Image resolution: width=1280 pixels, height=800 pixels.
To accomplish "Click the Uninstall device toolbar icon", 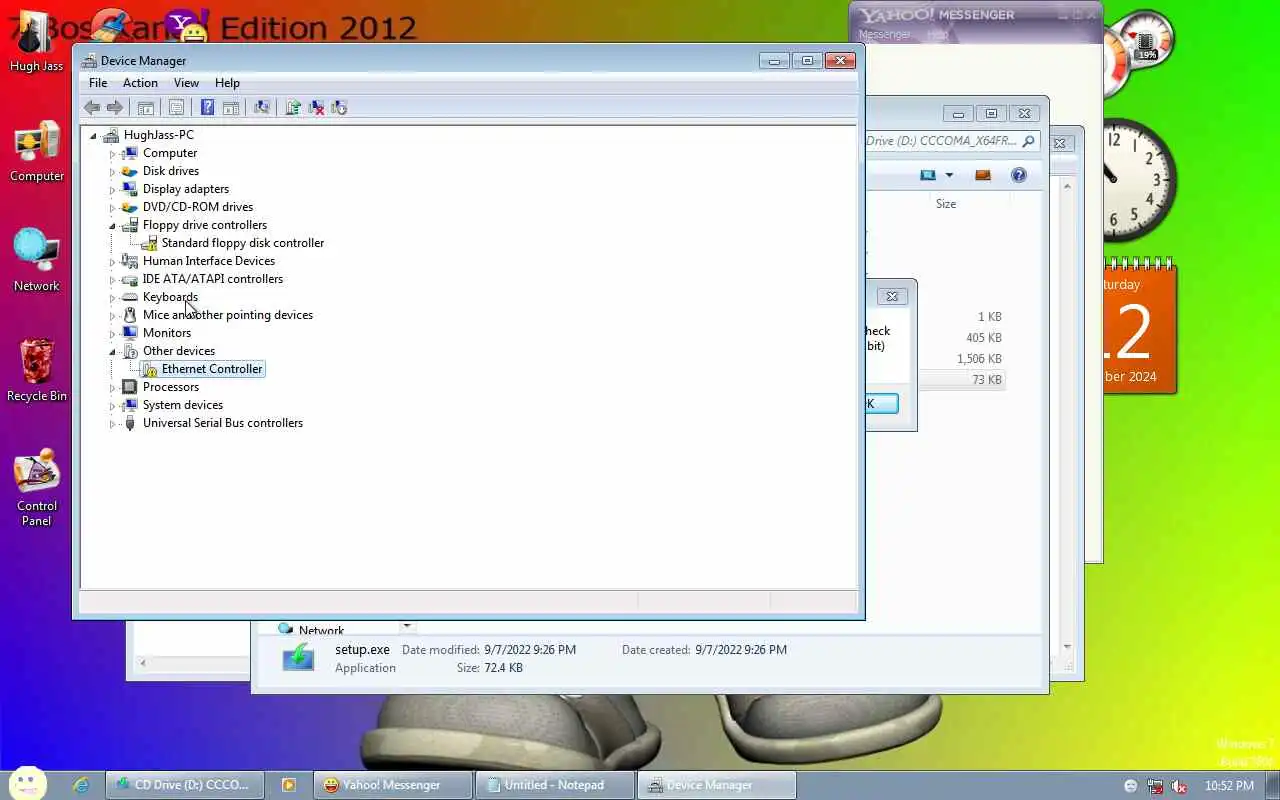I will click(316, 108).
